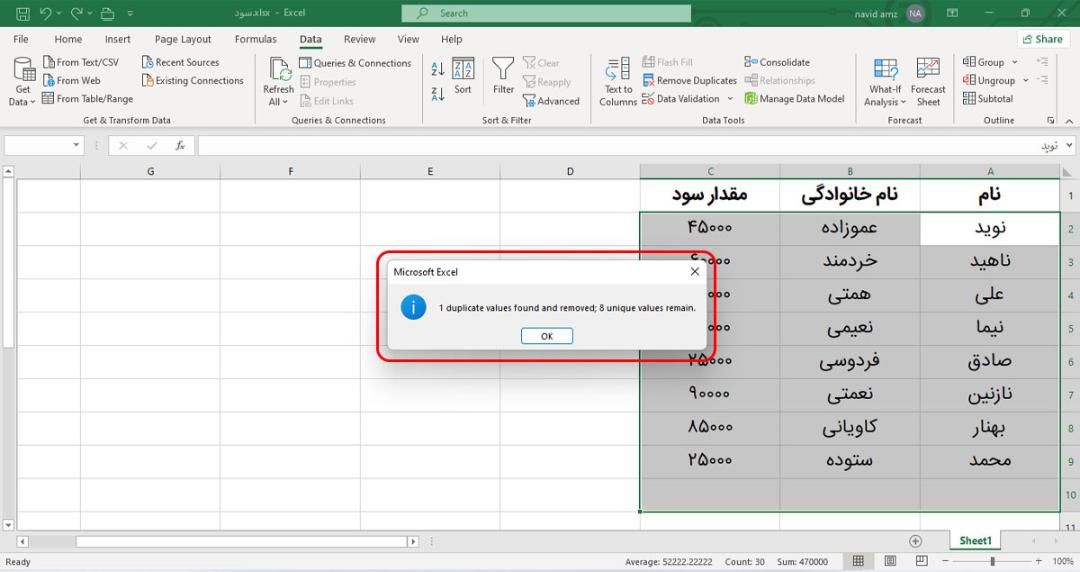Switch to the Insert tab
The image size is (1080, 572).
118,39
